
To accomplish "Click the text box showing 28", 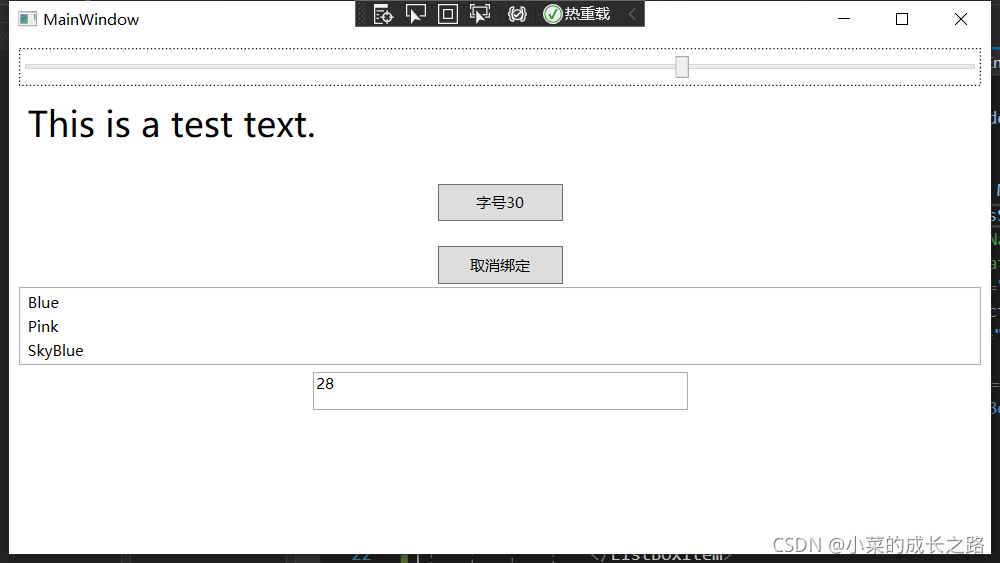I will click(500, 391).
